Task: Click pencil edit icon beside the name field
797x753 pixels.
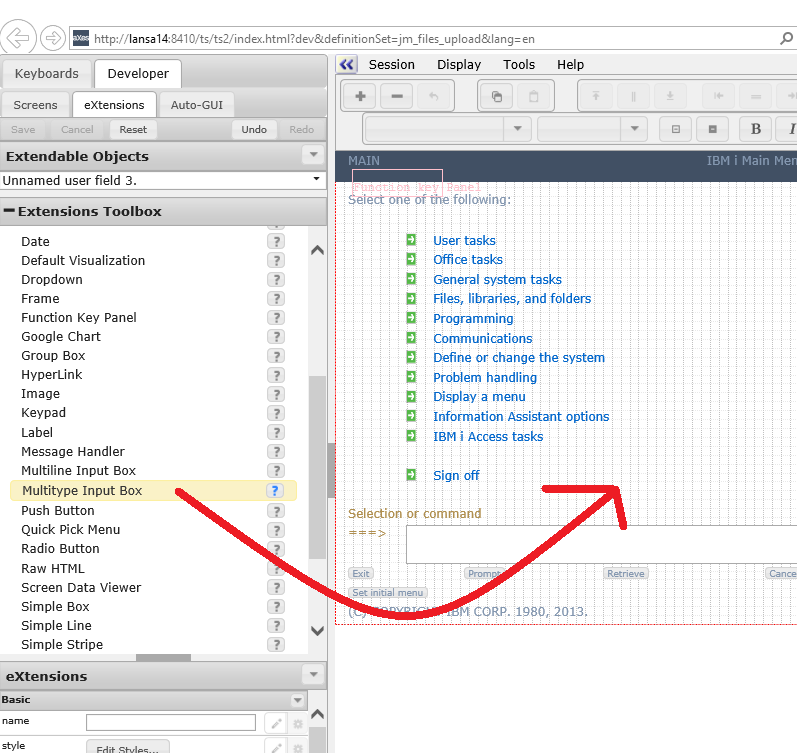Action: tap(275, 723)
